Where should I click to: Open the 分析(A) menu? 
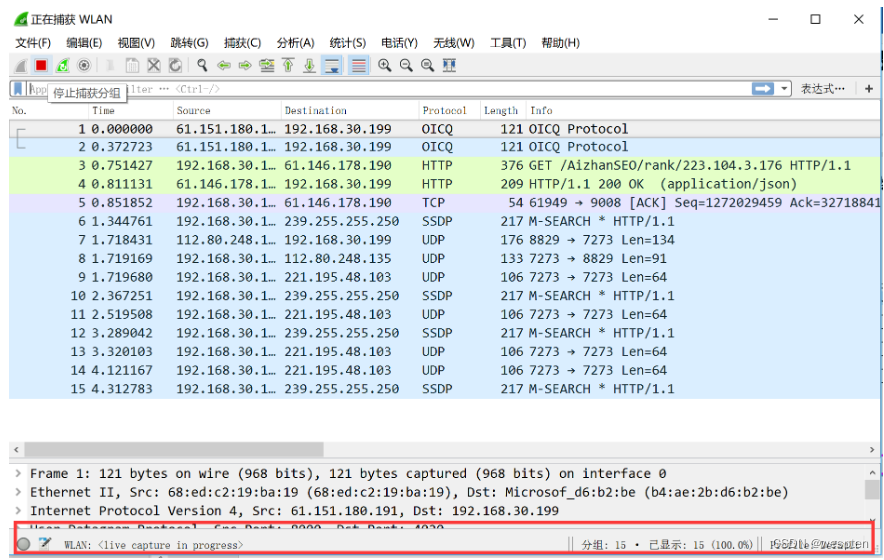click(x=295, y=43)
